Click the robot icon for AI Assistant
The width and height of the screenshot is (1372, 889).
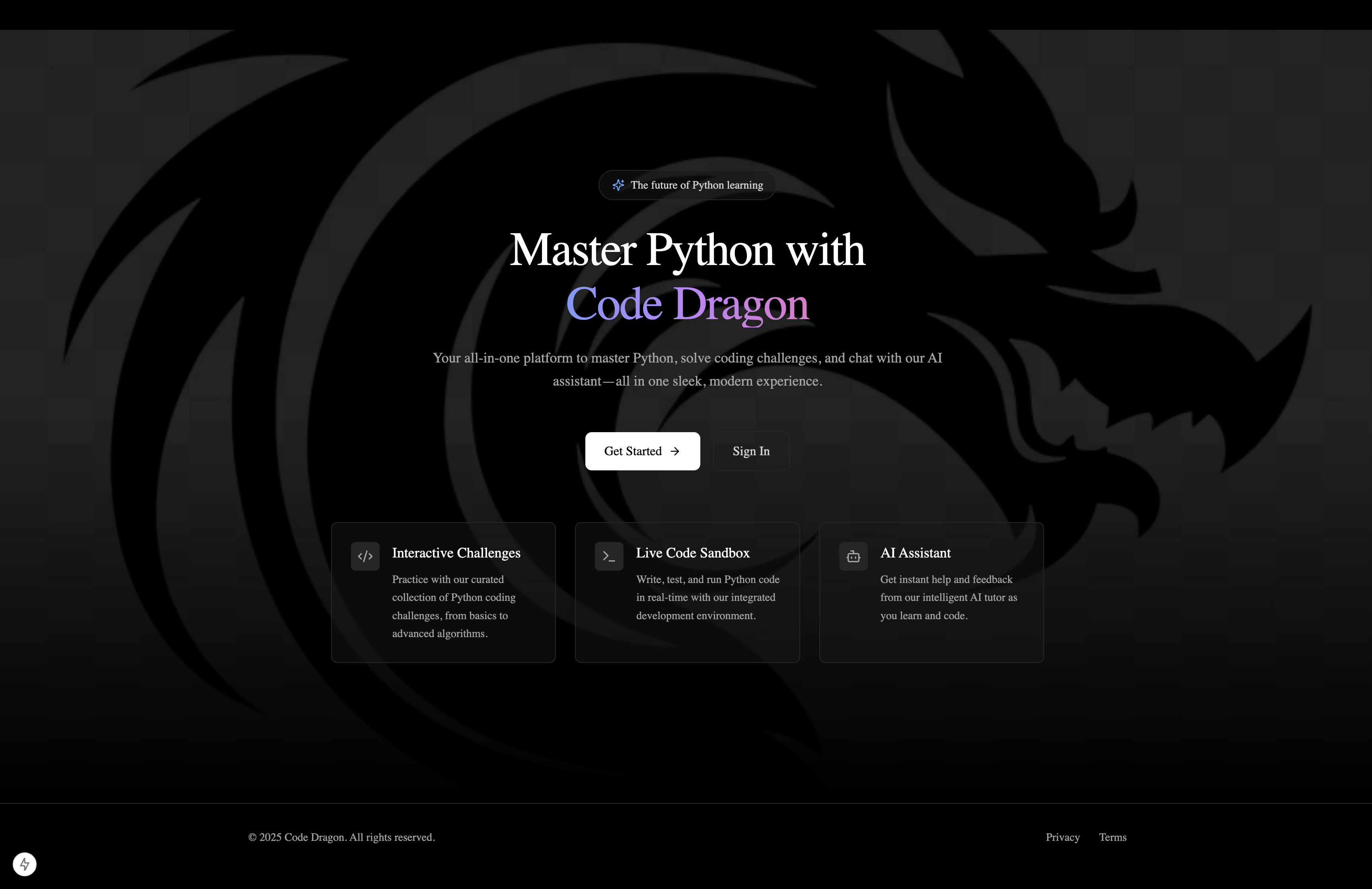853,556
